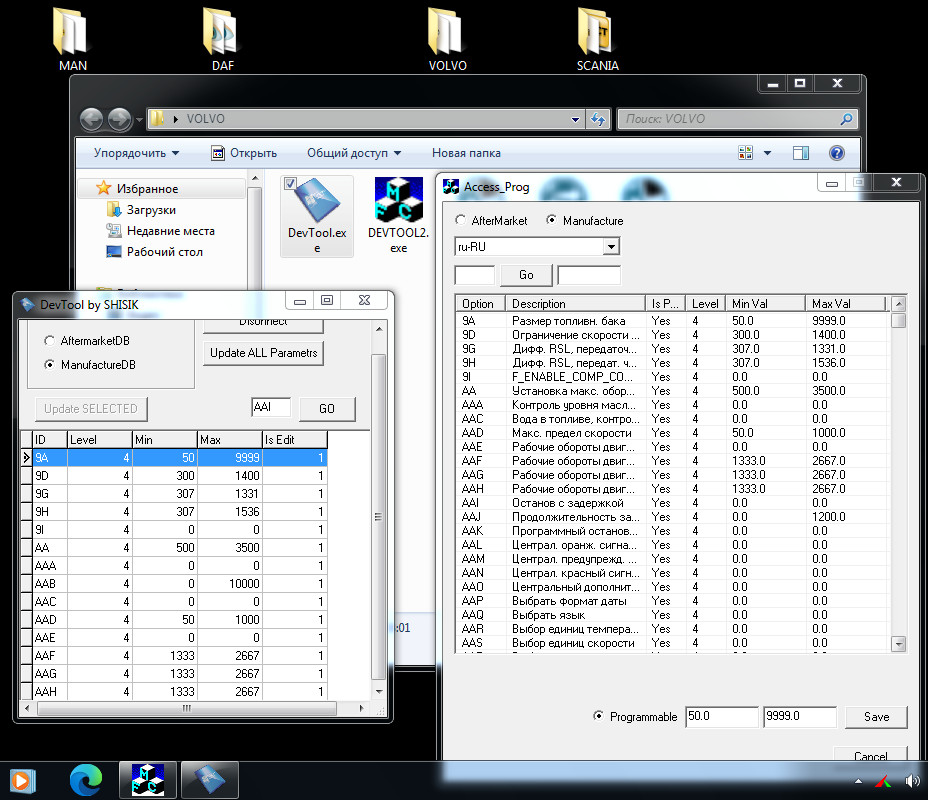The height and width of the screenshot is (800, 928).
Task: Expand the Общий доступ dropdown
Action: click(353, 153)
